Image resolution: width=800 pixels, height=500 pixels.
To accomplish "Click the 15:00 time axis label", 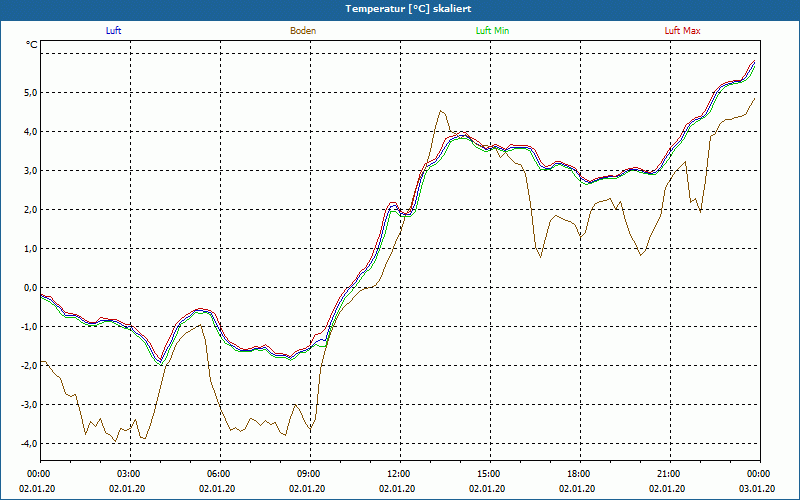I will (490, 474).
